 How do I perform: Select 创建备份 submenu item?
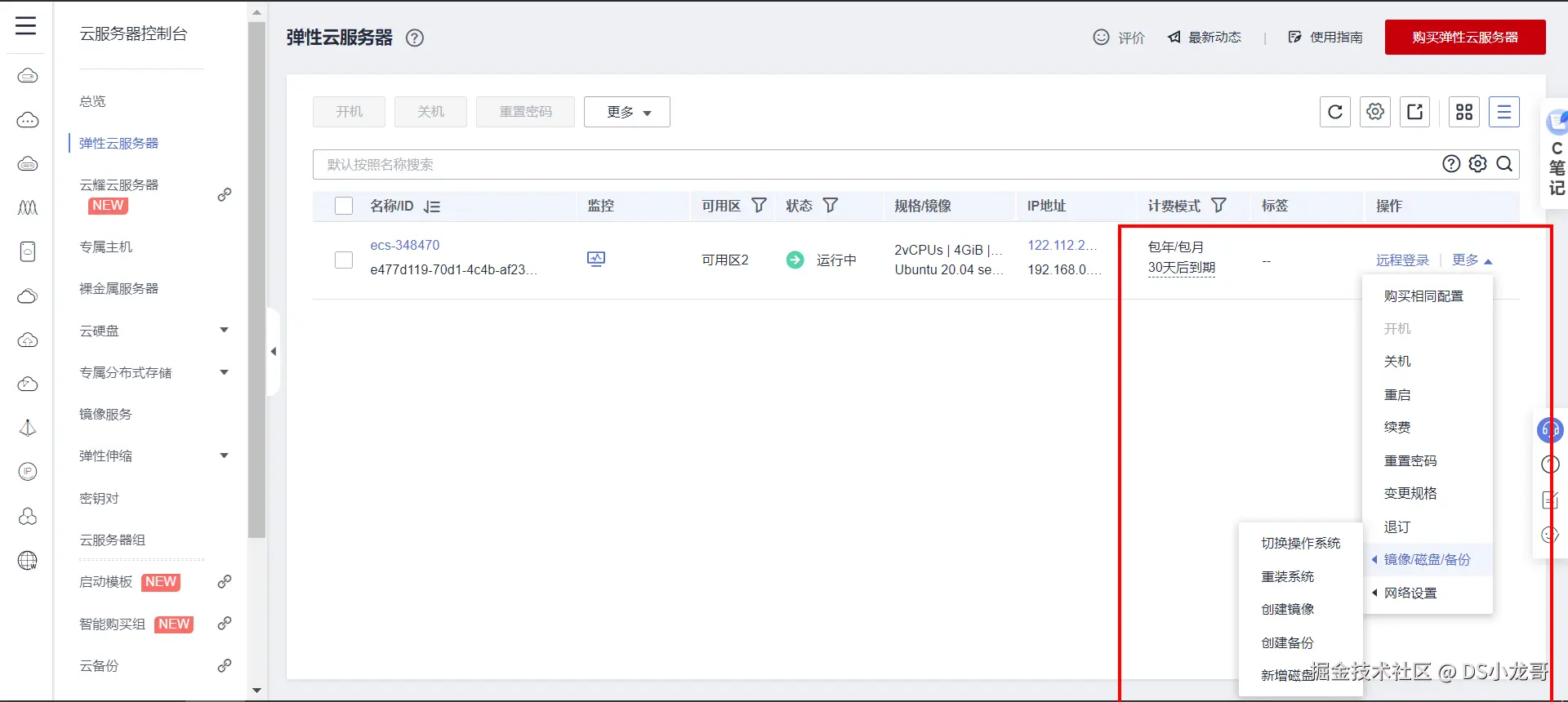click(x=1288, y=643)
